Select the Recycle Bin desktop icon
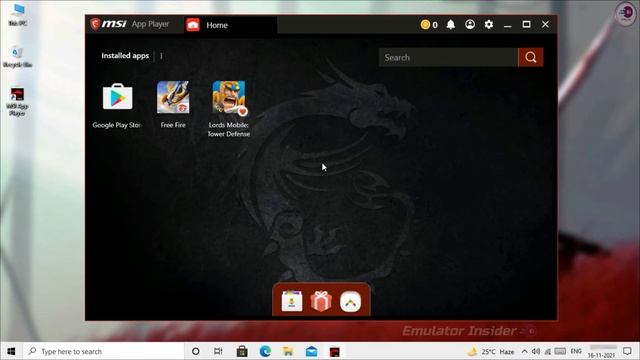 tap(18, 56)
